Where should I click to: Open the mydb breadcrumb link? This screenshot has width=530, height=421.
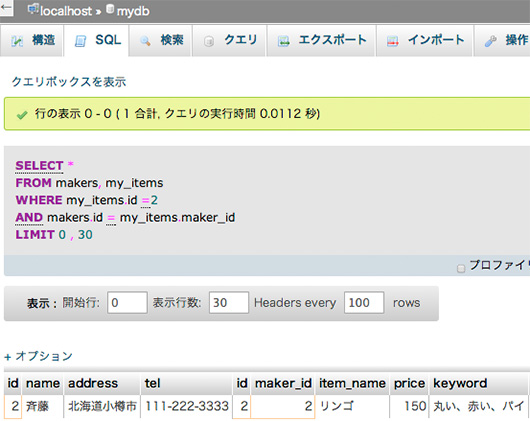click(133, 11)
